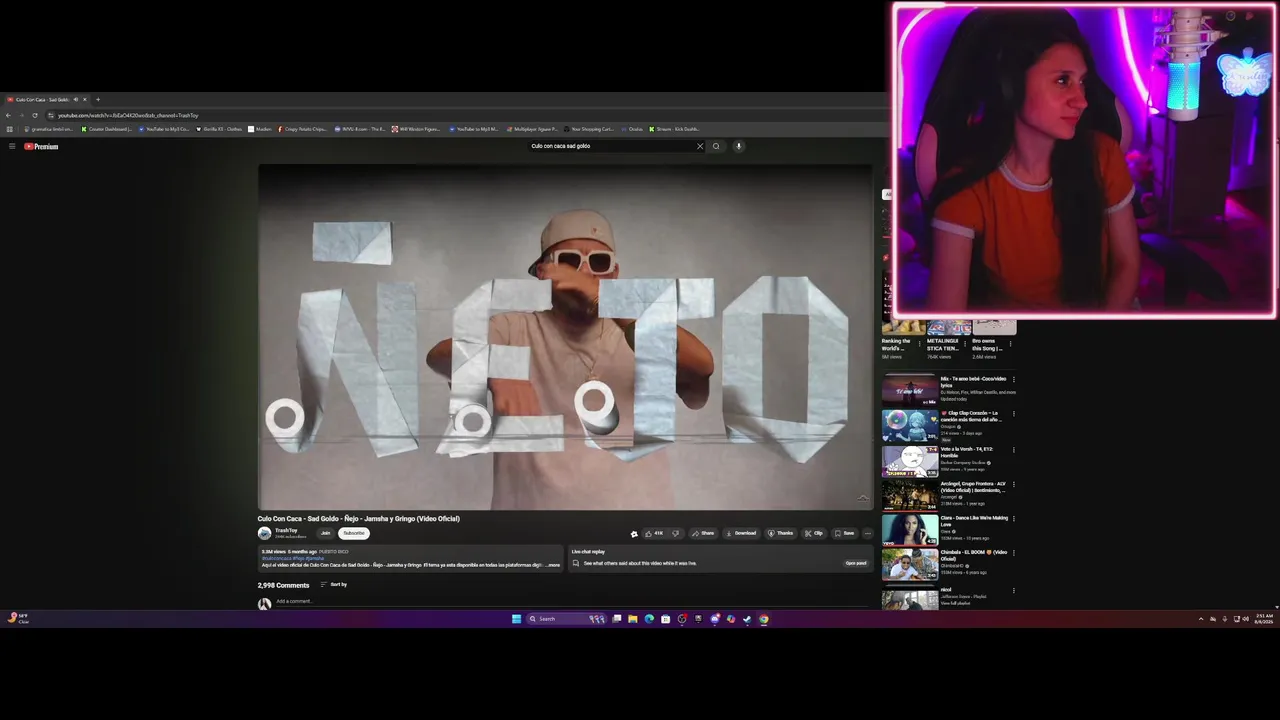Open the 'Multiplayer Jigsaw P...' bookmark

pyautogui.click(x=533, y=129)
